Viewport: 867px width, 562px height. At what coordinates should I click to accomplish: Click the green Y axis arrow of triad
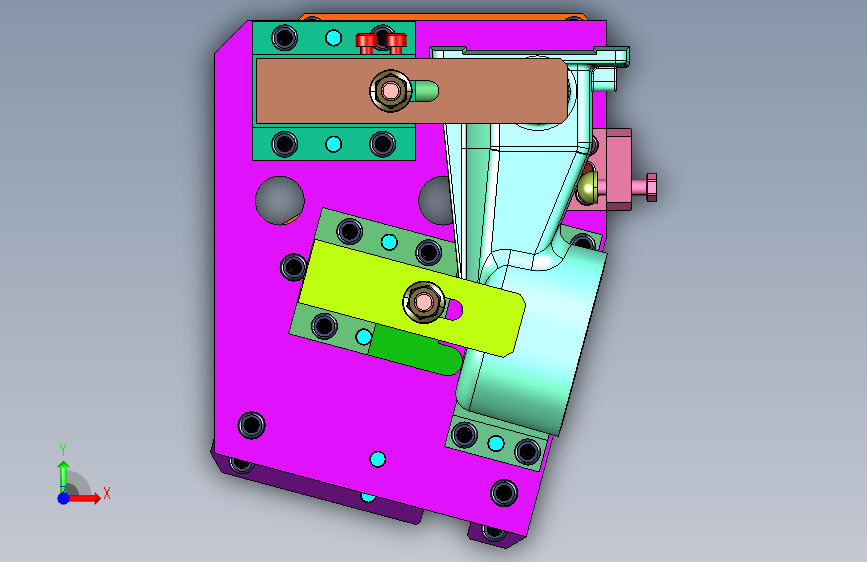tap(63, 476)
